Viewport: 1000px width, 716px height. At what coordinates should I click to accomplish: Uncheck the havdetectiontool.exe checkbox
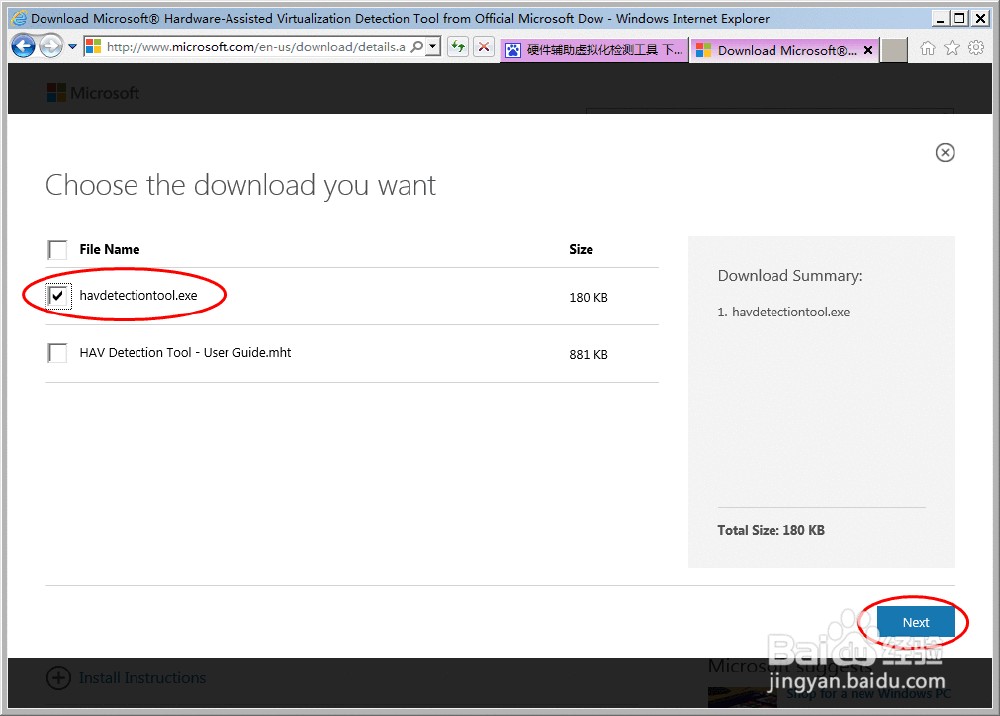click(57, 296)
